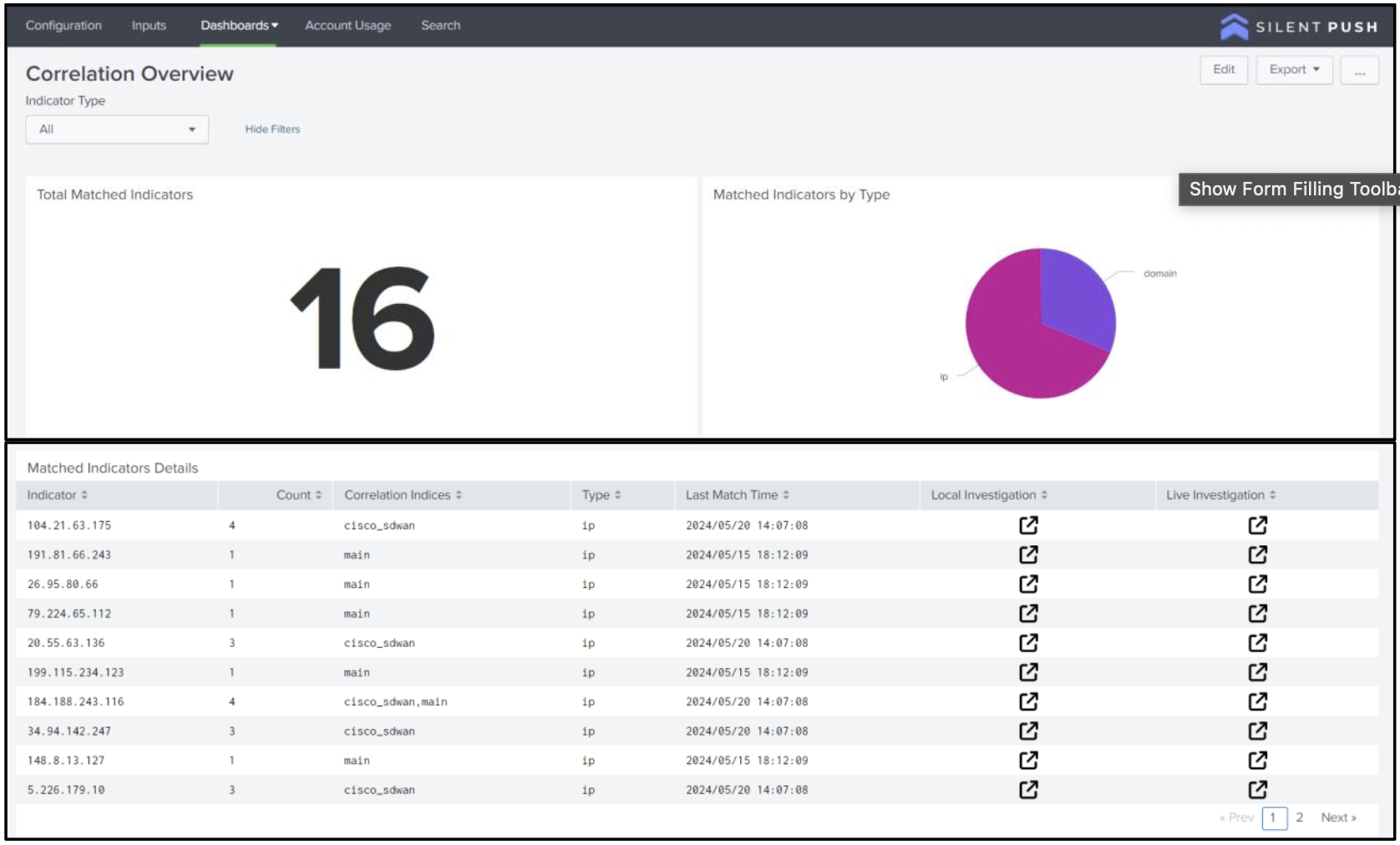Switch to Account Usage
The height and width of the screenshot is (845, 1400).
[347, 26]
